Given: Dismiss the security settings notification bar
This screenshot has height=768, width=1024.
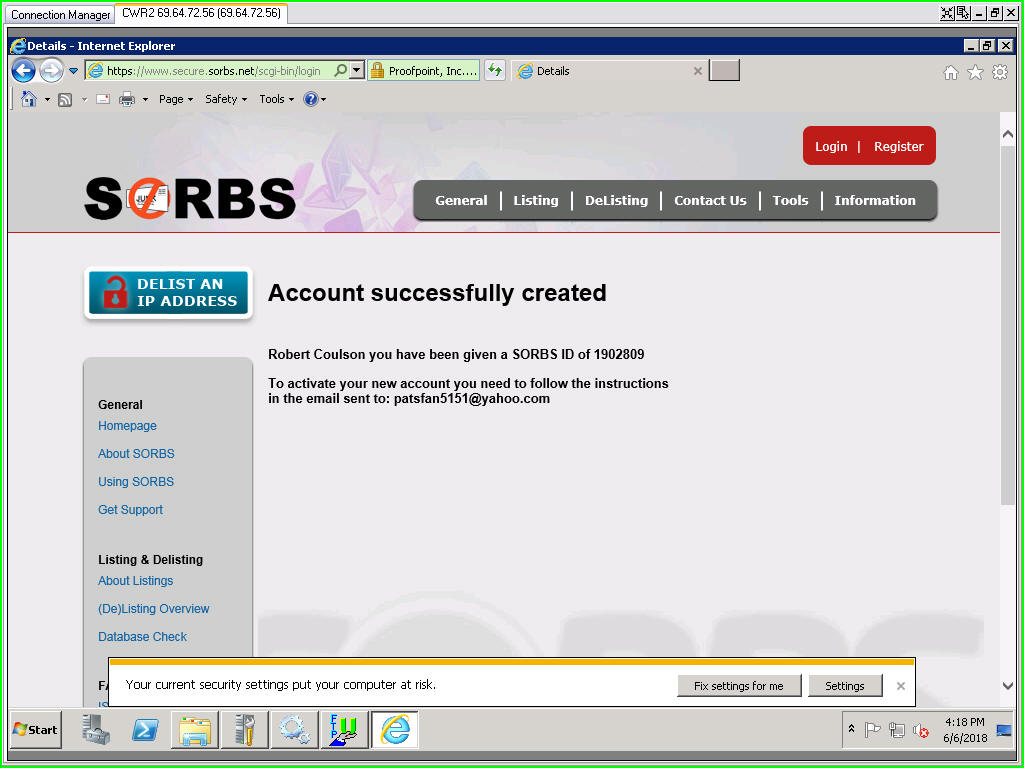Looking at the screenshot, I should (x=901, y=686).
